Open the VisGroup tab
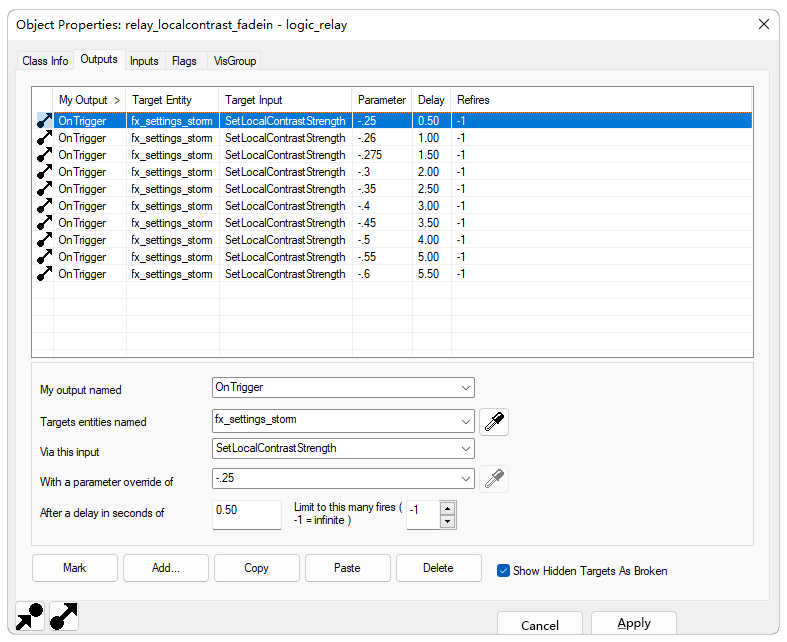787x642 pixels. tap(235, 61)
